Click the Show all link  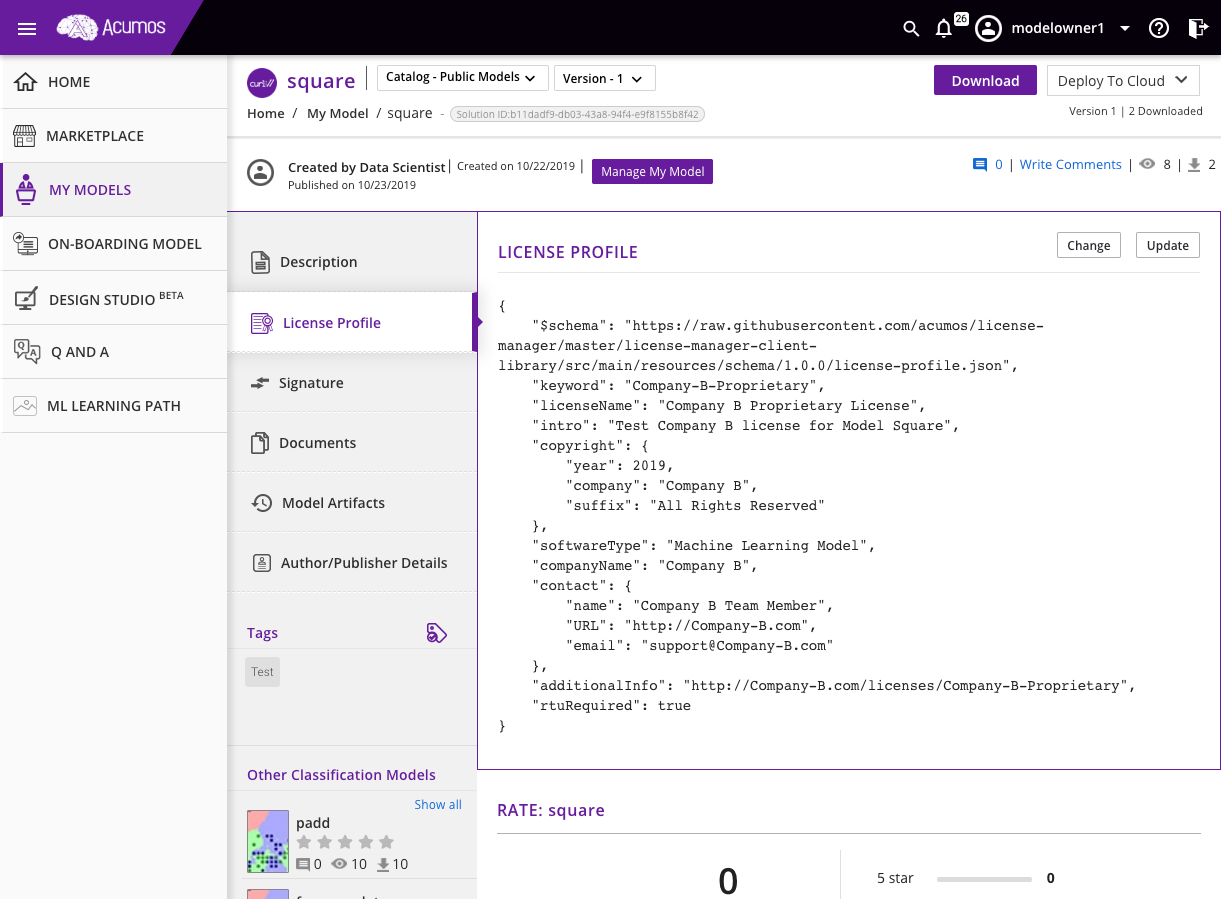(438, 804)
